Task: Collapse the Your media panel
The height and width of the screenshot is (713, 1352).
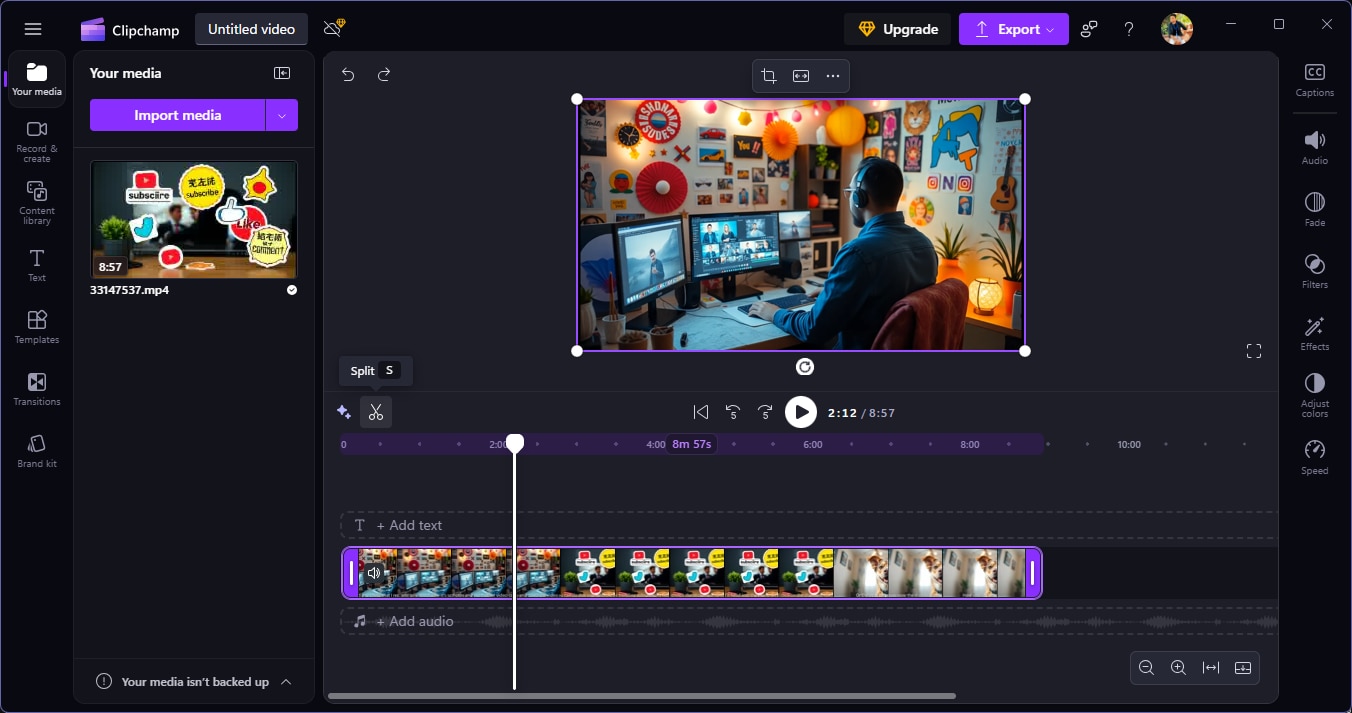Action: [x=282, y=73]
